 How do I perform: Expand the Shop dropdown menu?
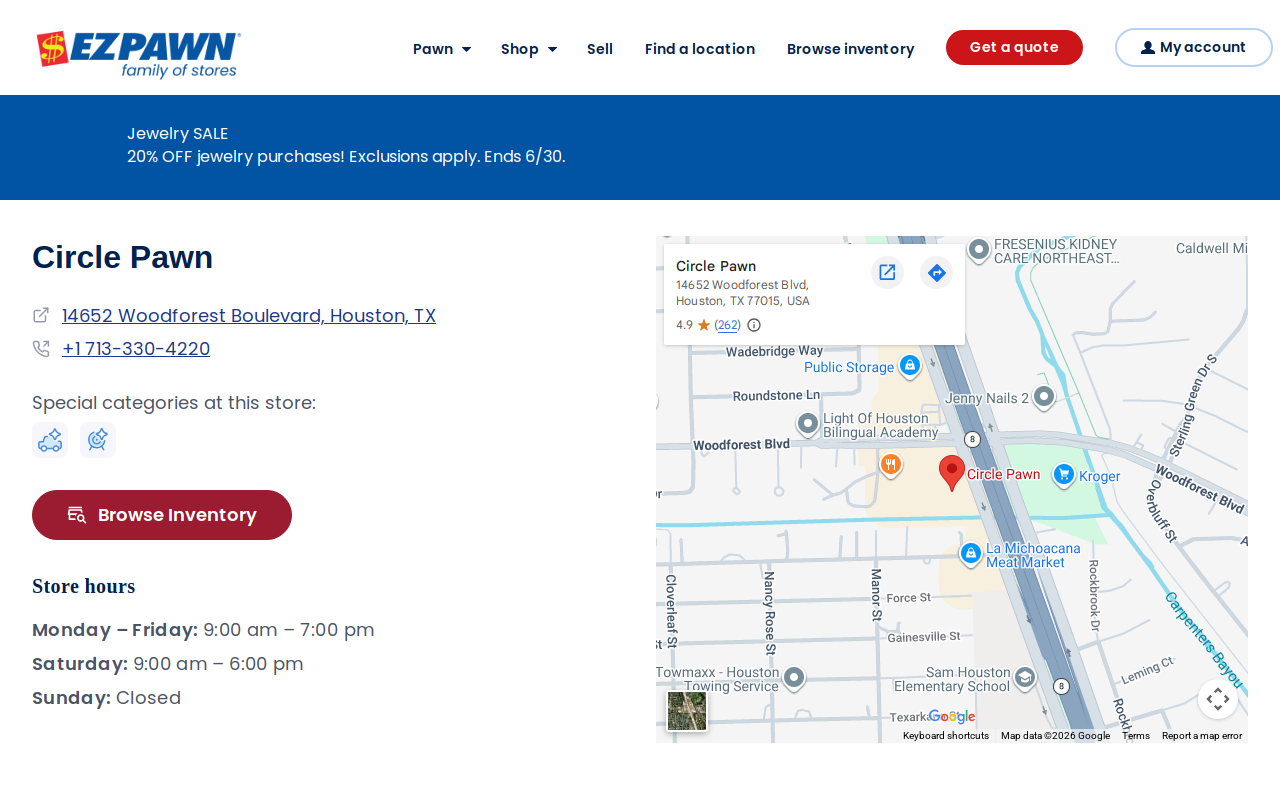tap(529, 49)
